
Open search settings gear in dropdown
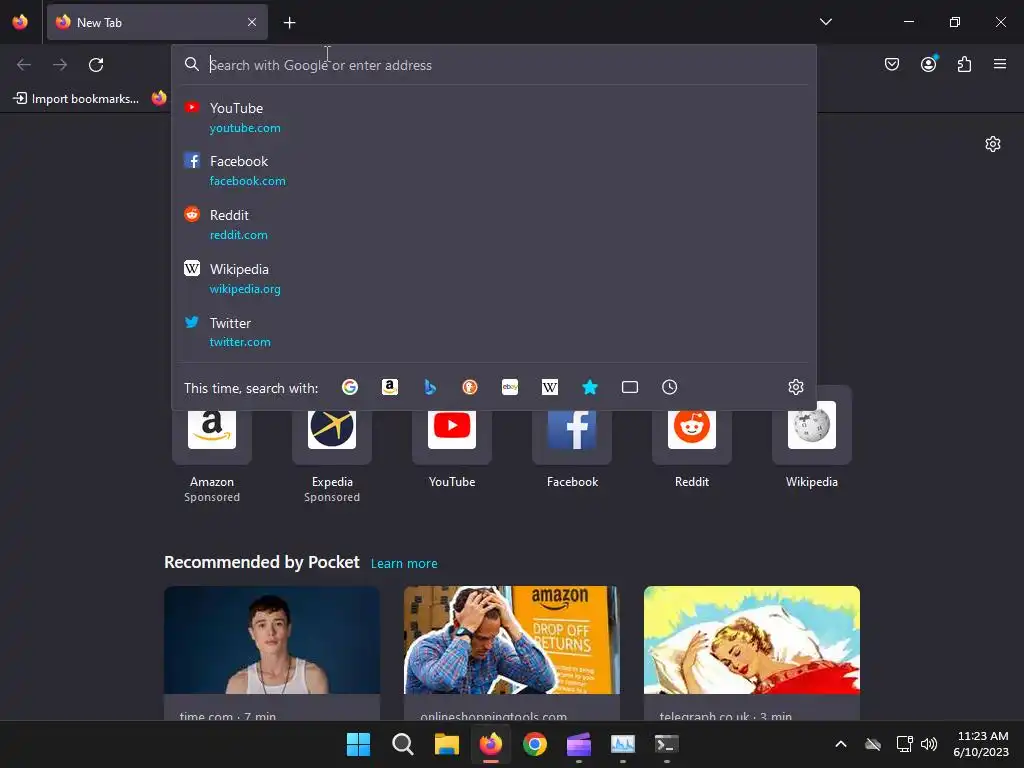(x=795, y=387)
